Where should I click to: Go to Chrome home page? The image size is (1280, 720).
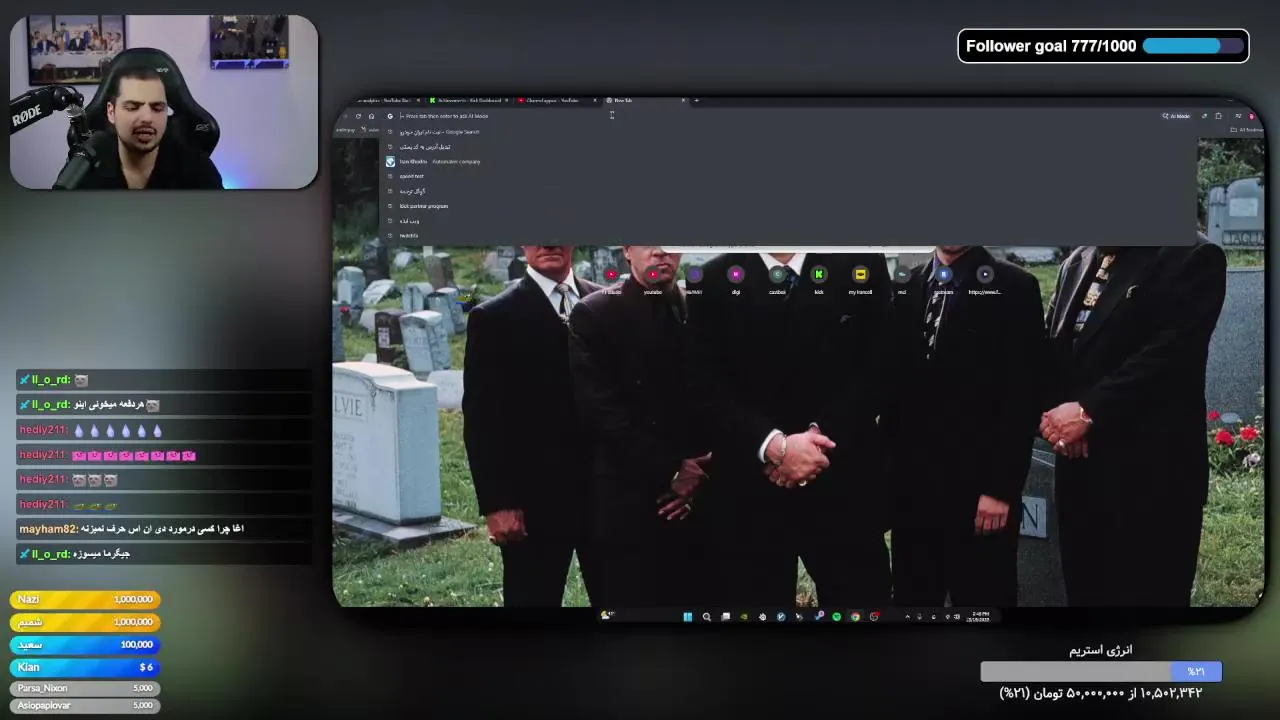point(371,116)
